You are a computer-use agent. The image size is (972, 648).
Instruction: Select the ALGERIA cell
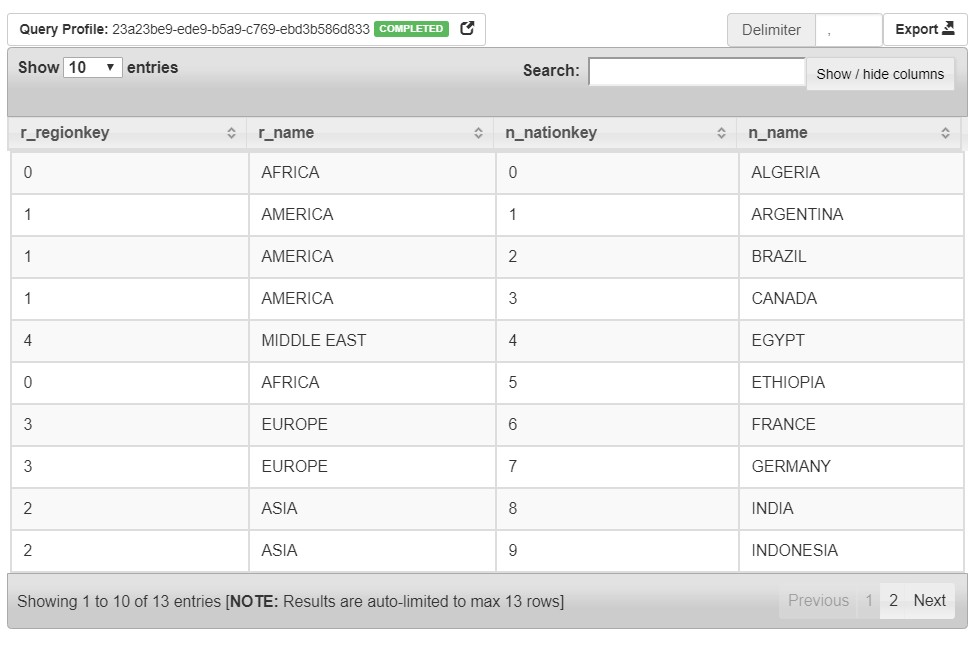click(x=851, y=172)
